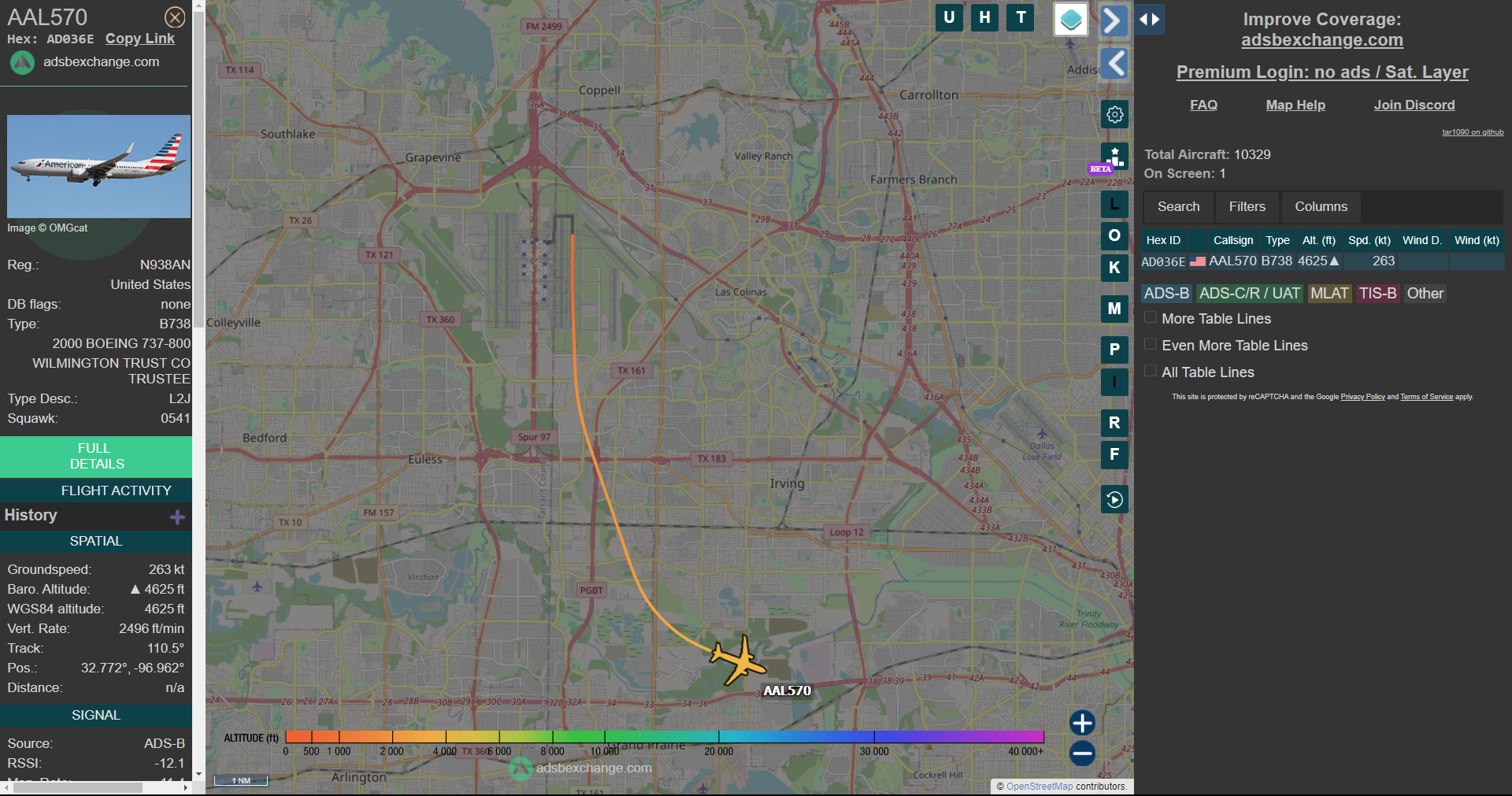This screenshot has width=1512, height=796.
Task: Toggle the TIS-B source filter
Action: pyautogui.click(x=1377, y=294)
